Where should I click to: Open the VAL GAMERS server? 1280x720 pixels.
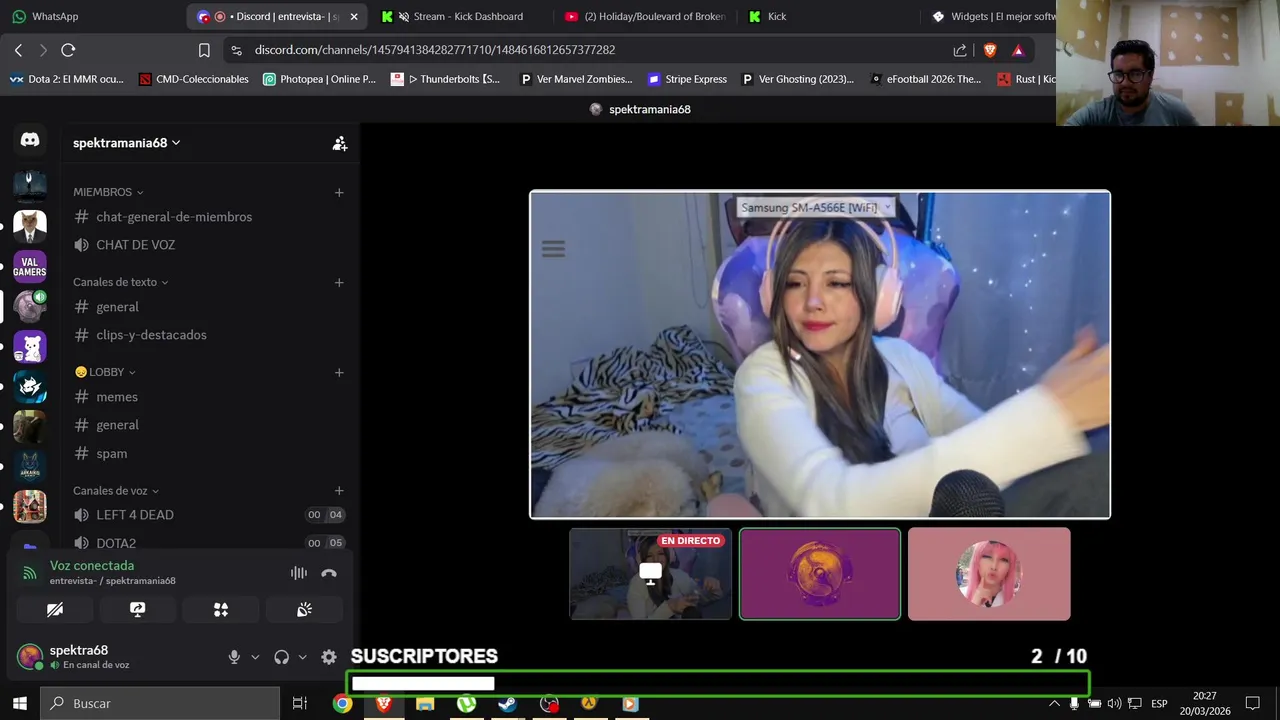30,267
